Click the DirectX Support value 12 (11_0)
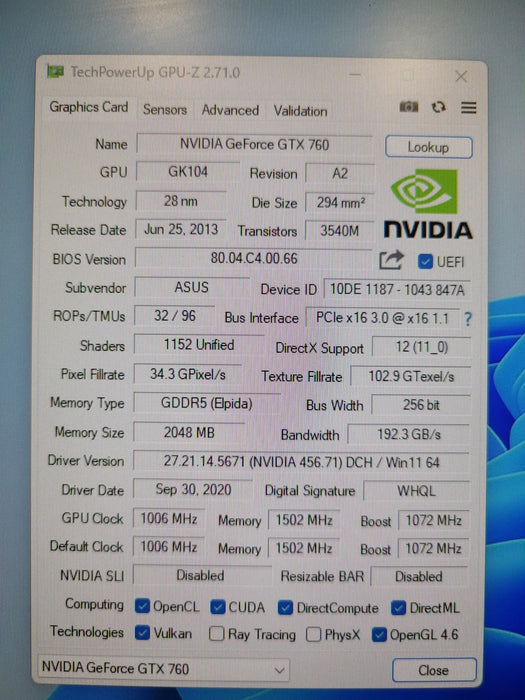The image size is (525, 700). tap(422, 347)
